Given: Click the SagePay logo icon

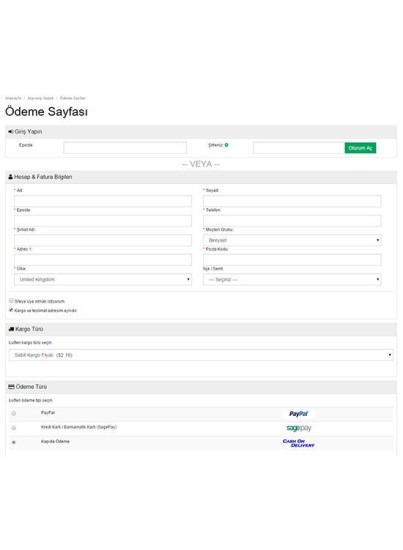Looking at the screenshot, I should pos(299,428).
